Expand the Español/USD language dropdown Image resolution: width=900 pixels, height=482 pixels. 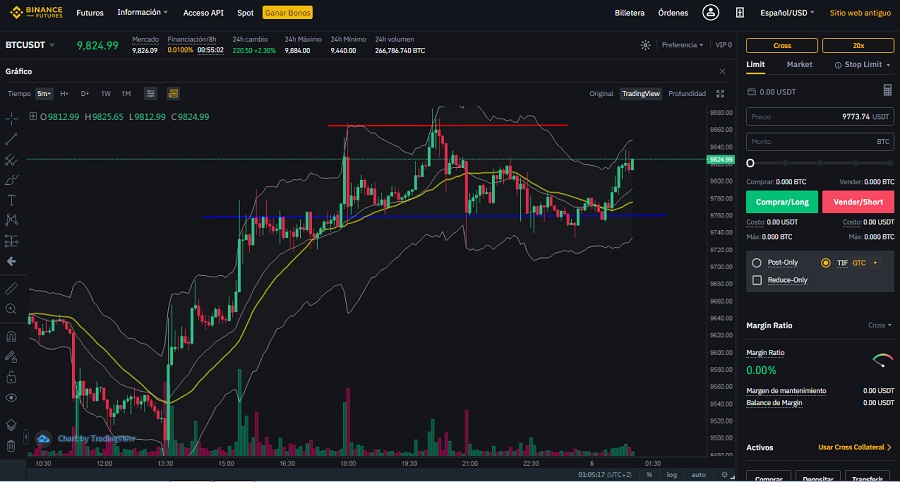(787, 13)
